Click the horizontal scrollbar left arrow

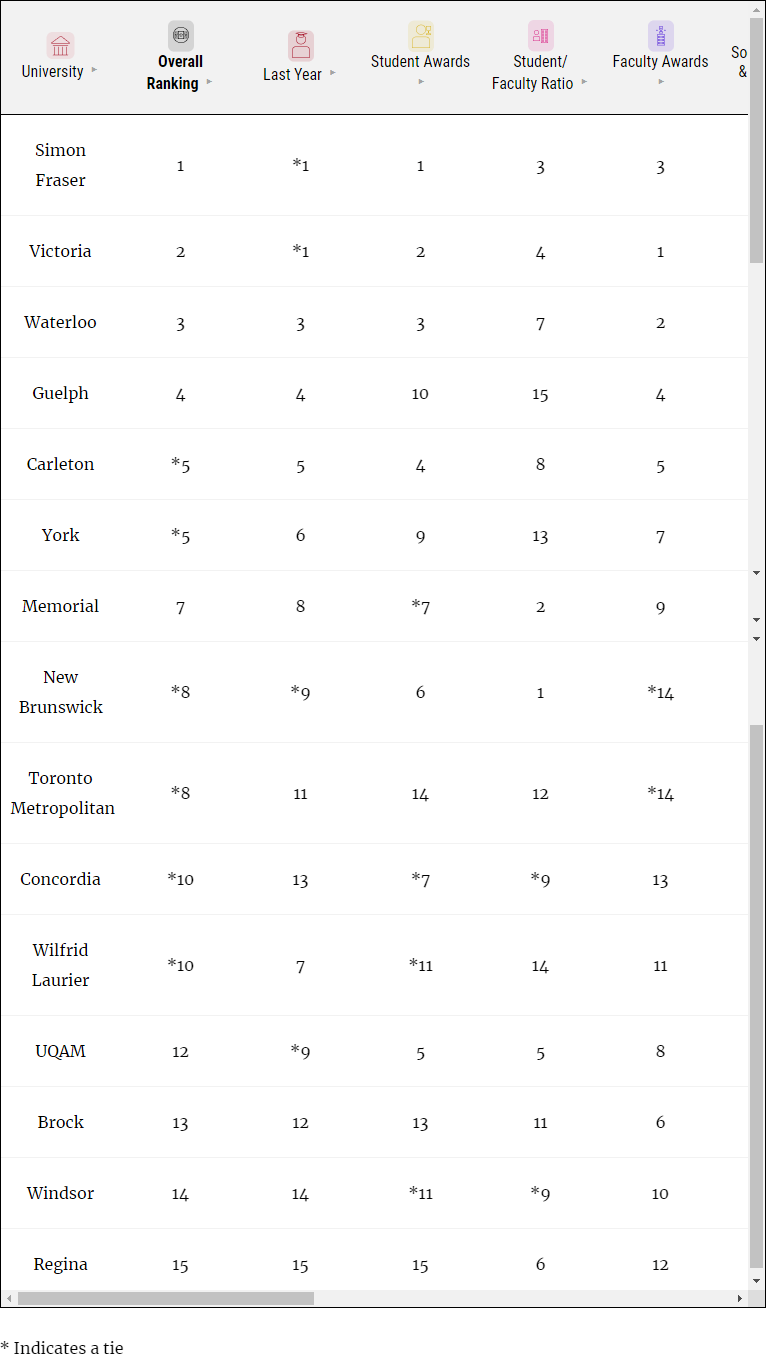pos(9,1298)
